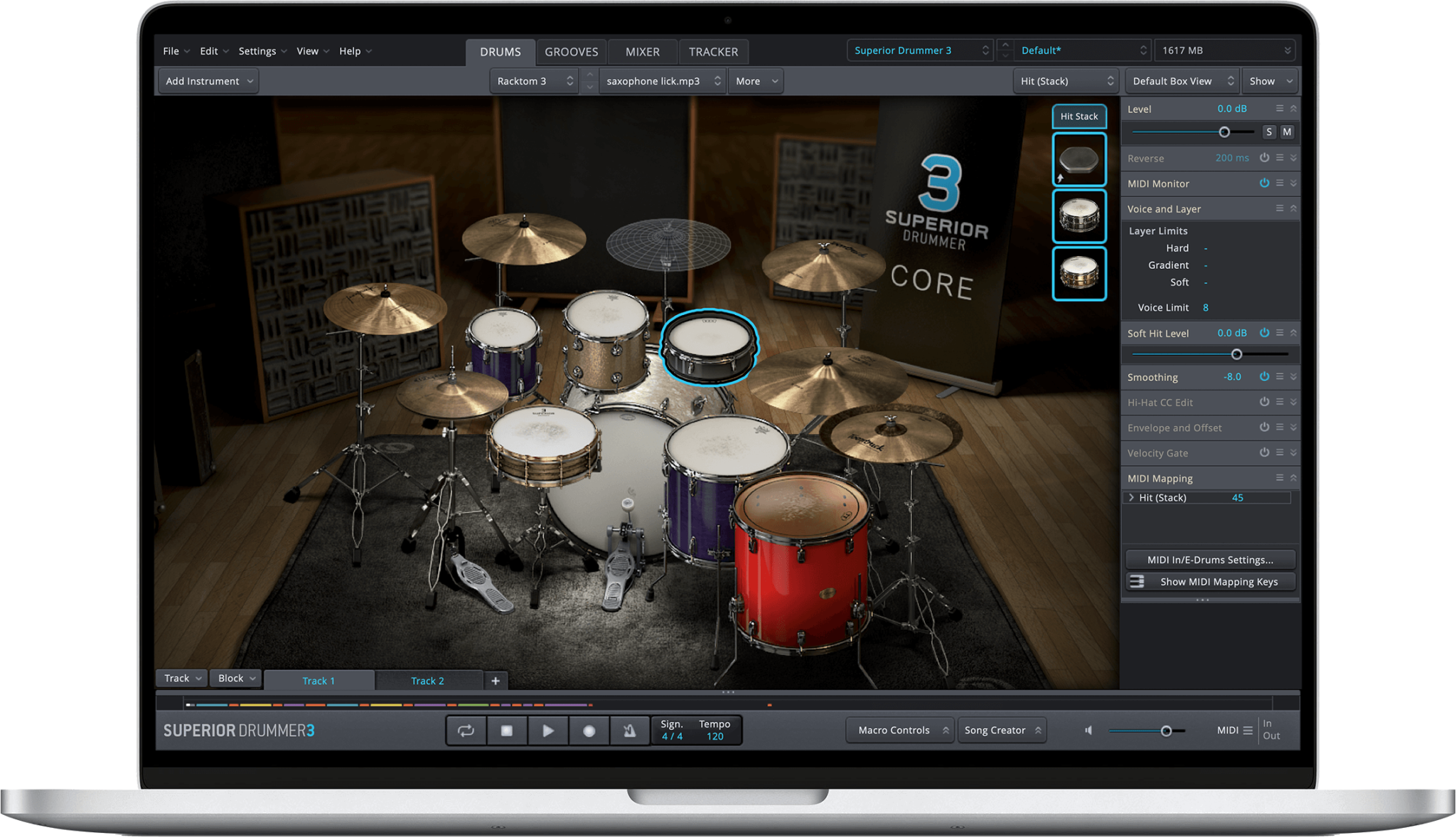1456x840 pixels.
Task: Switch to the GROOVES tab
Action: (x=571, y=52)
